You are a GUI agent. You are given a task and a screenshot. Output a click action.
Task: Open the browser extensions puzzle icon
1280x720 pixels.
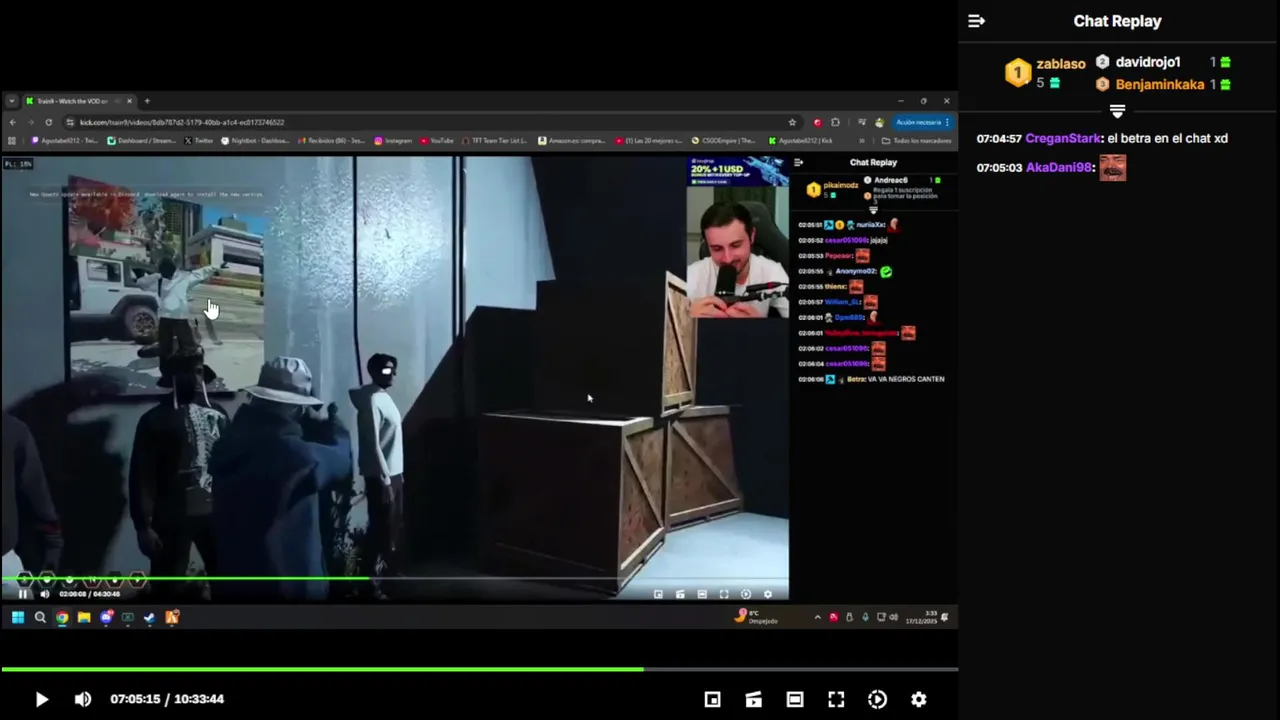835,122
